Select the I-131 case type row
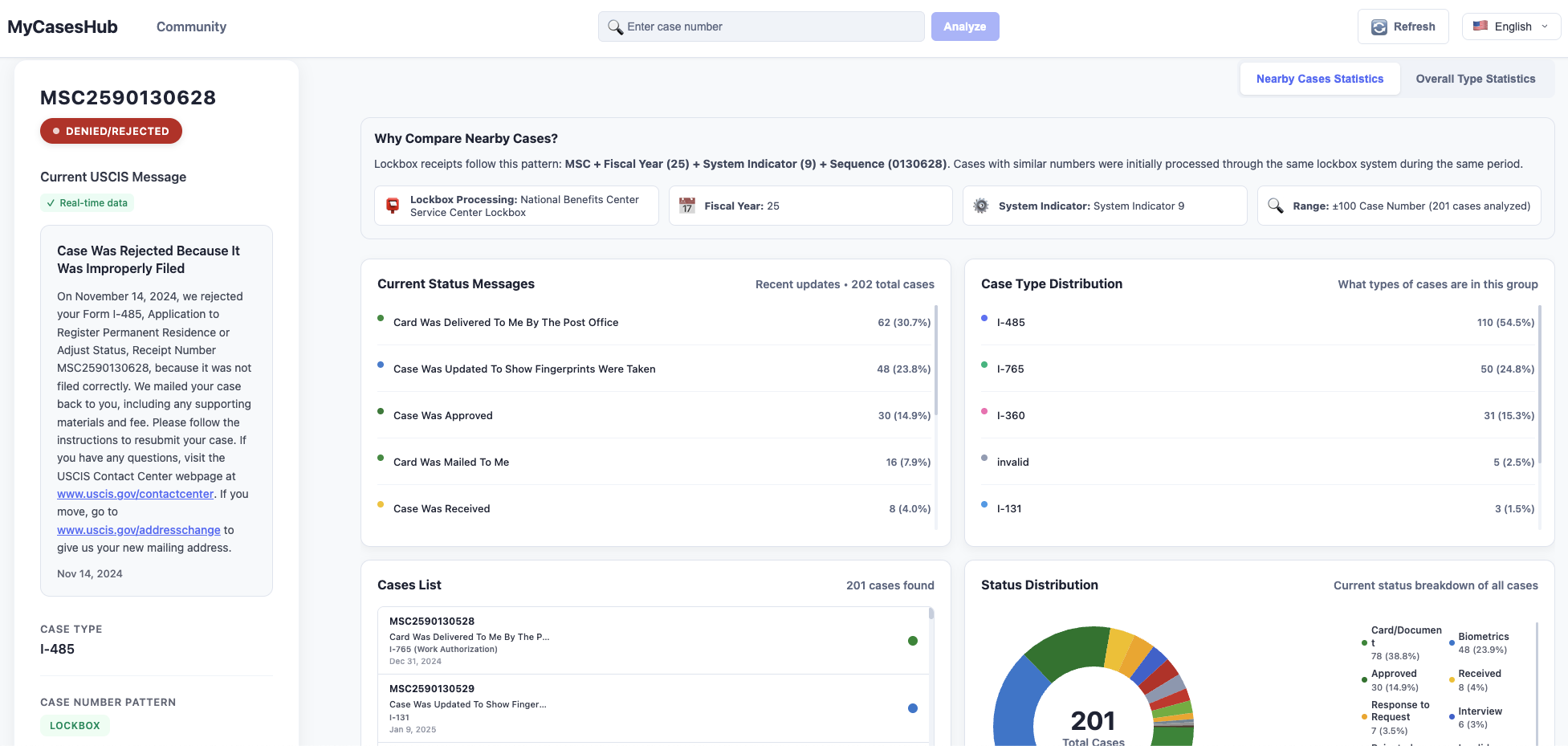The width and height of the screenshot is (1568, 746). (x=1257, y=508)
